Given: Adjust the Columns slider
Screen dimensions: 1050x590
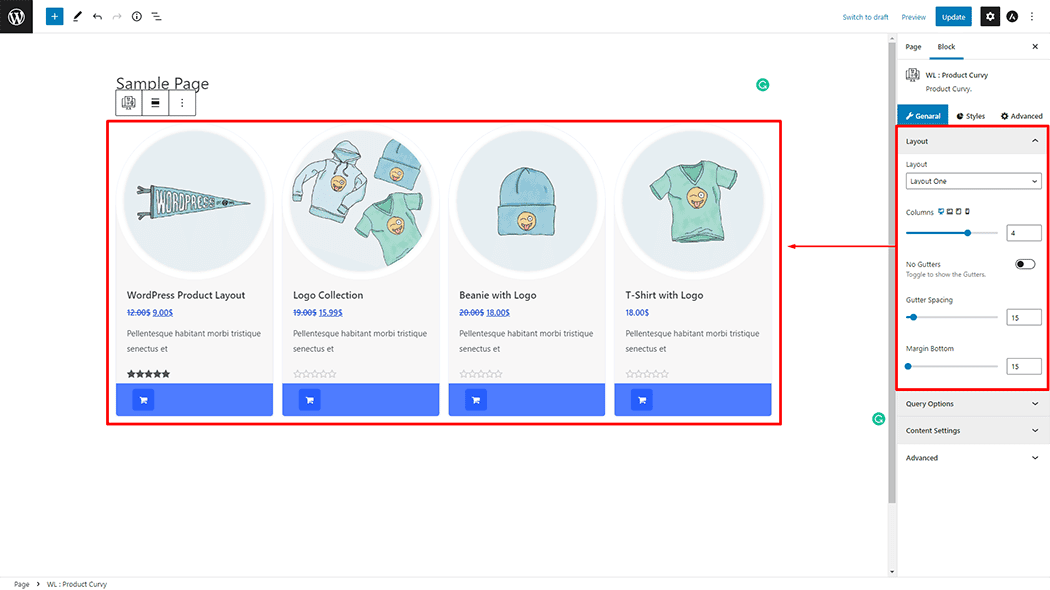Looking at the screenshot, I should pyautogui.click(x=967, y=233).
